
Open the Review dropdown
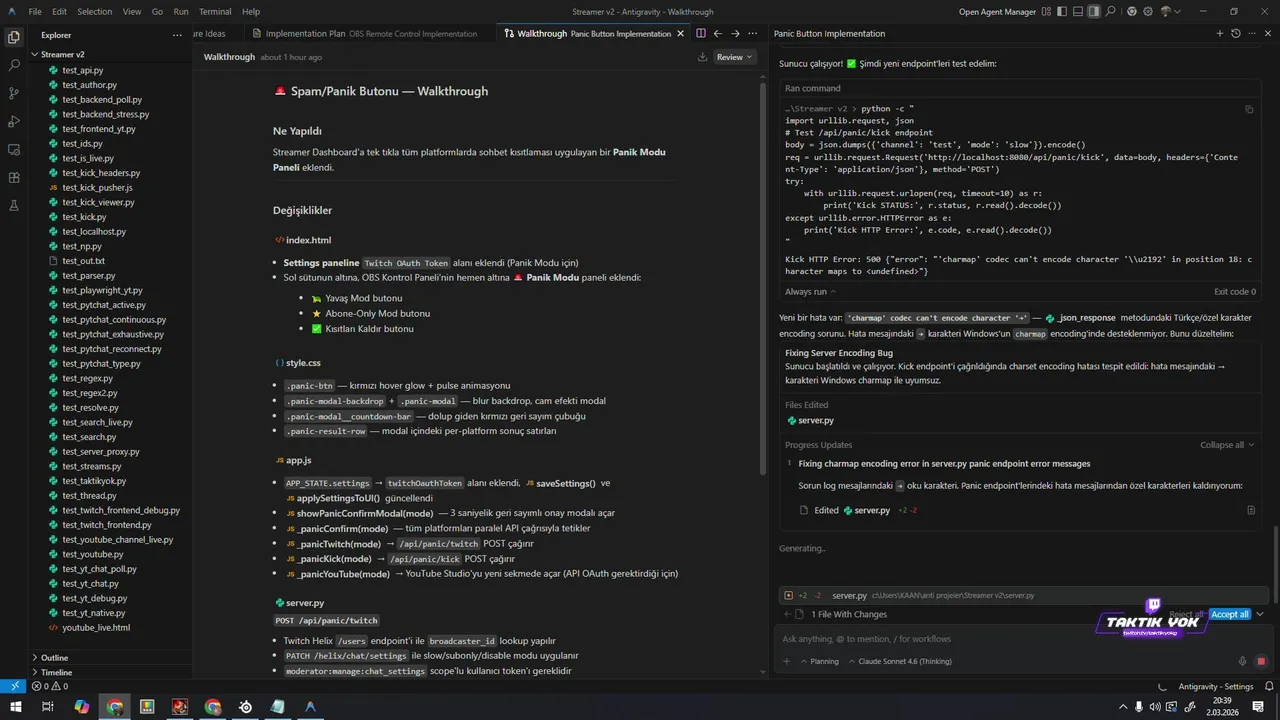coord(735,57)
